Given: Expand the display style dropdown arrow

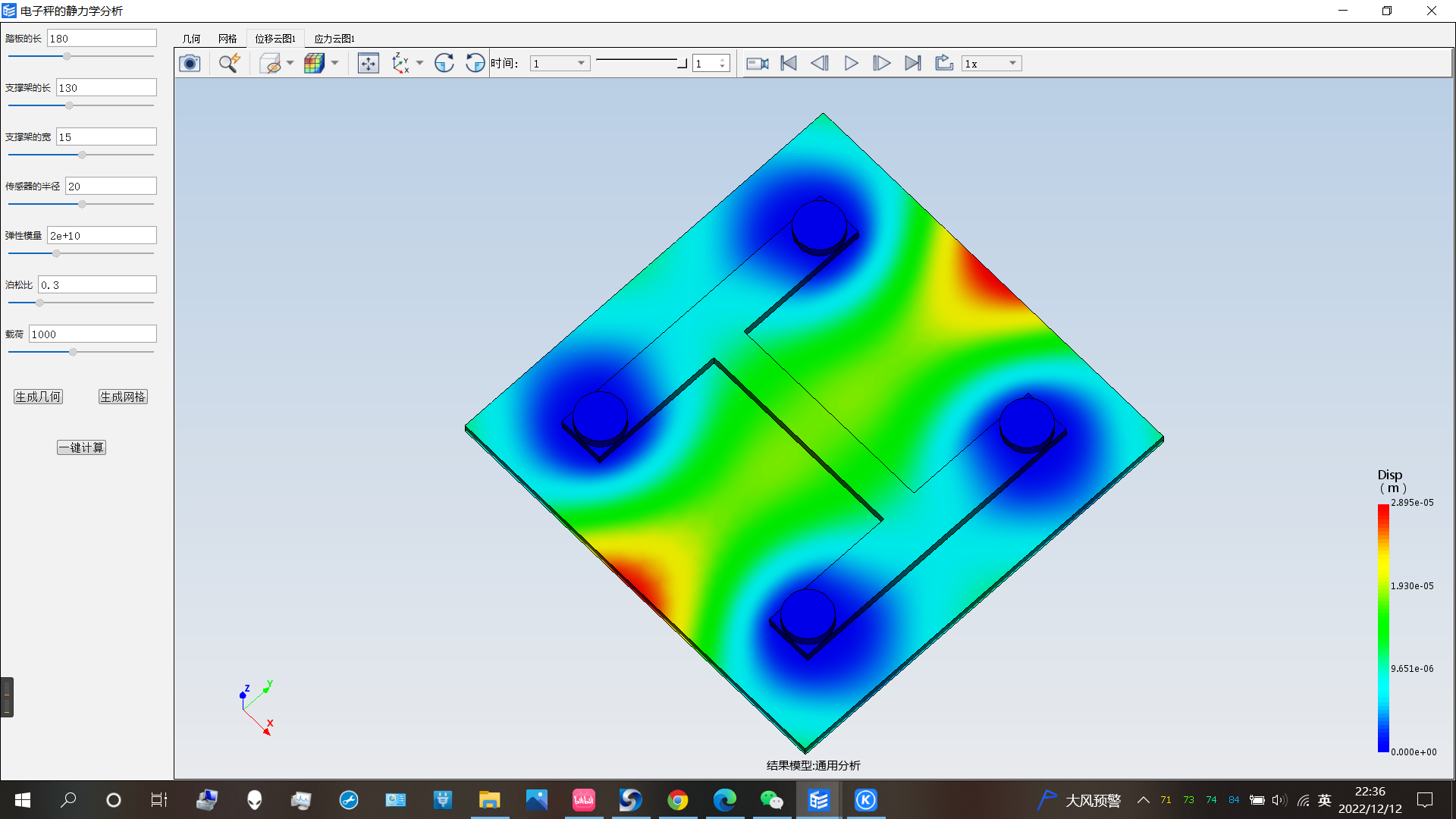Looking at the screenshot, I should point(290,63).
